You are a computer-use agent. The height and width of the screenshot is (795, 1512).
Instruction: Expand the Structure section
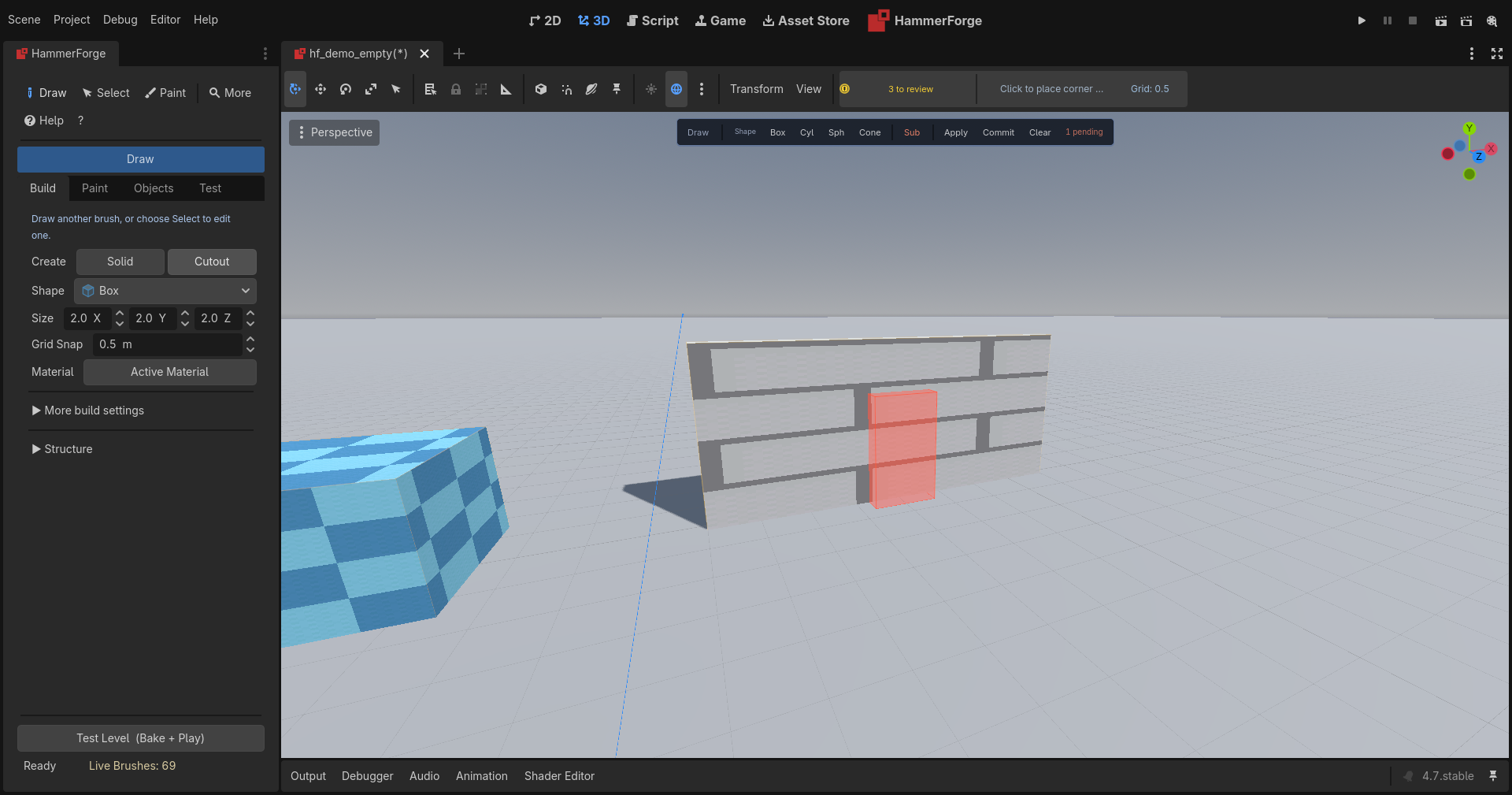click(x=62, y=449)
